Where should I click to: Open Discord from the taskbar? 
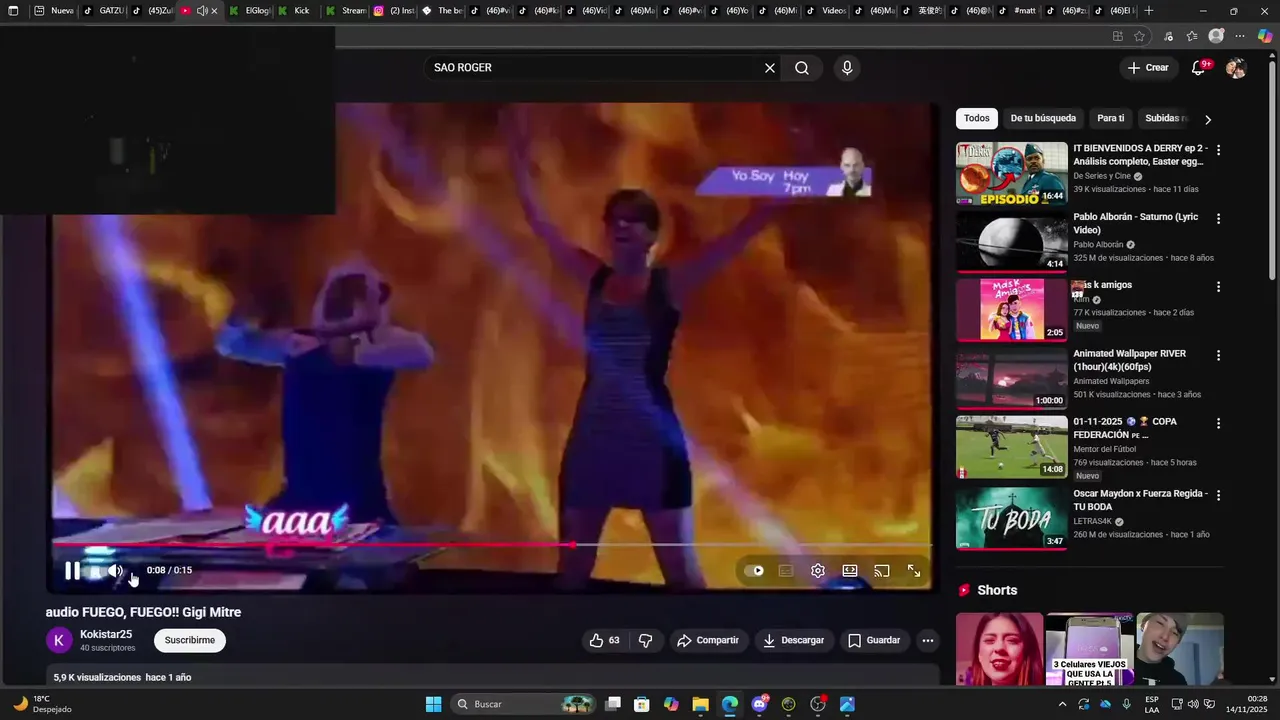tap(759, 704)
